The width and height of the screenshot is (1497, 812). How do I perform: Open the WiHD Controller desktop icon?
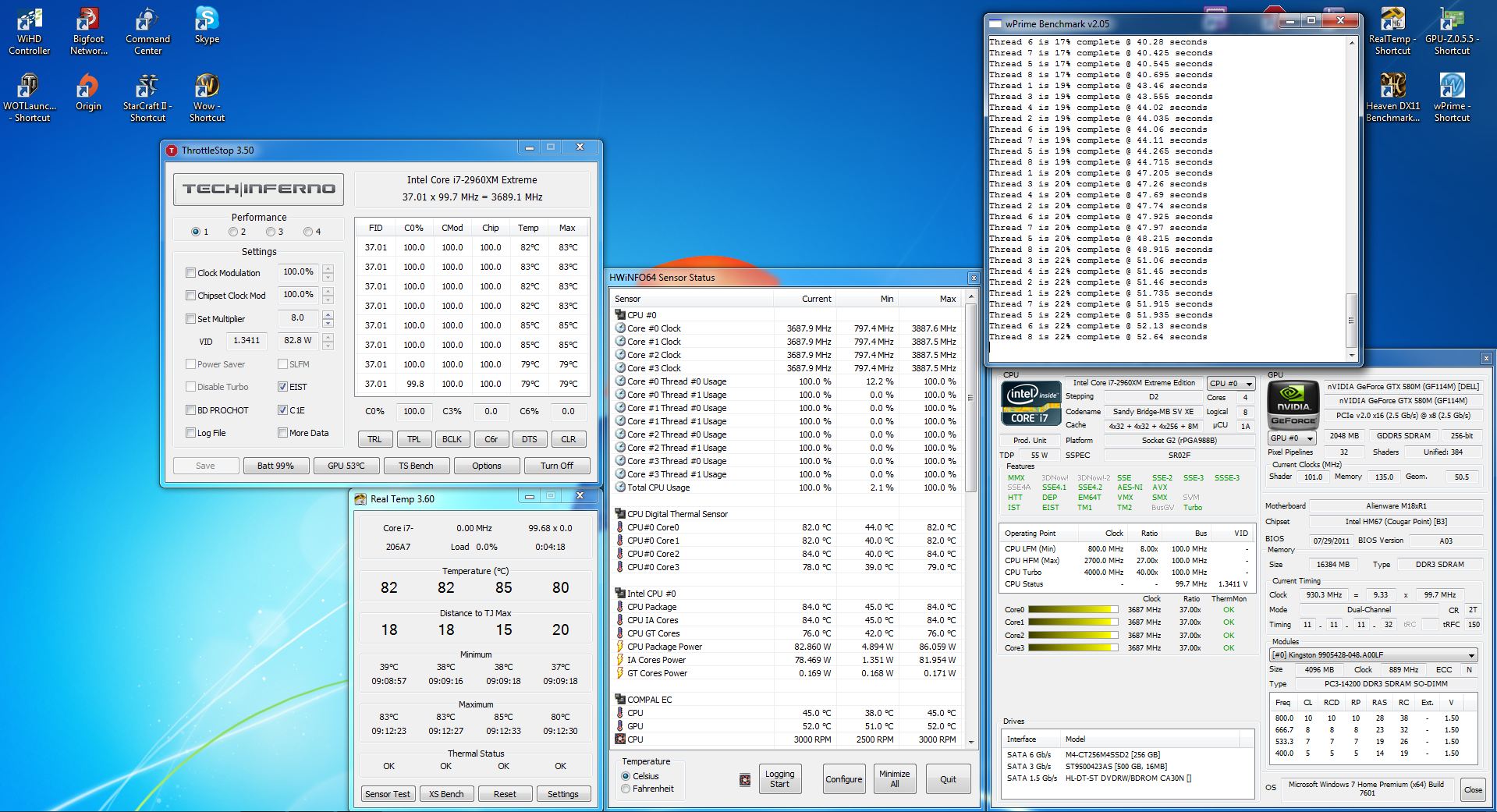(x=29, y=31)
